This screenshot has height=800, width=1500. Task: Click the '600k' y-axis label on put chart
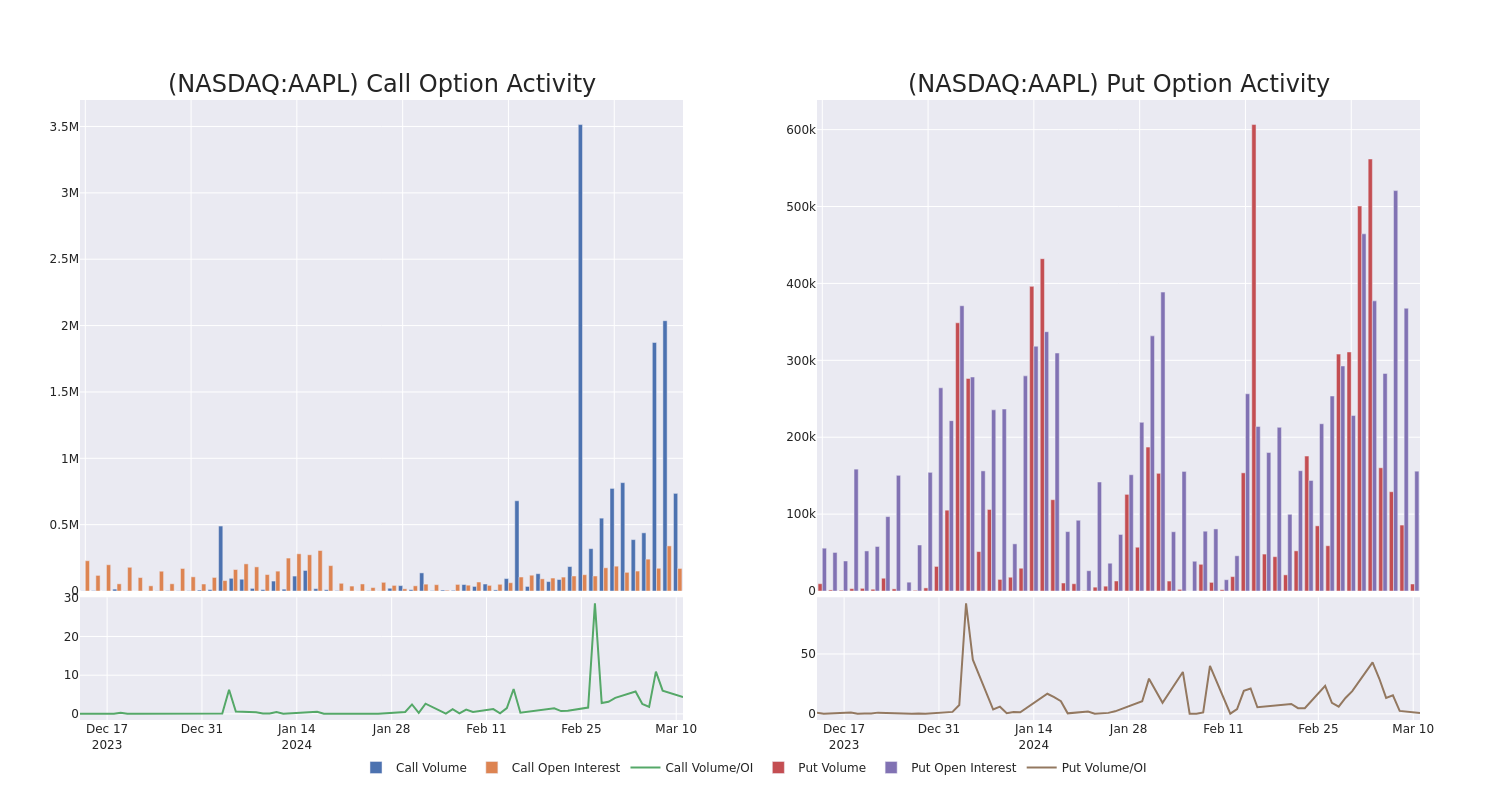pos(801,130)
